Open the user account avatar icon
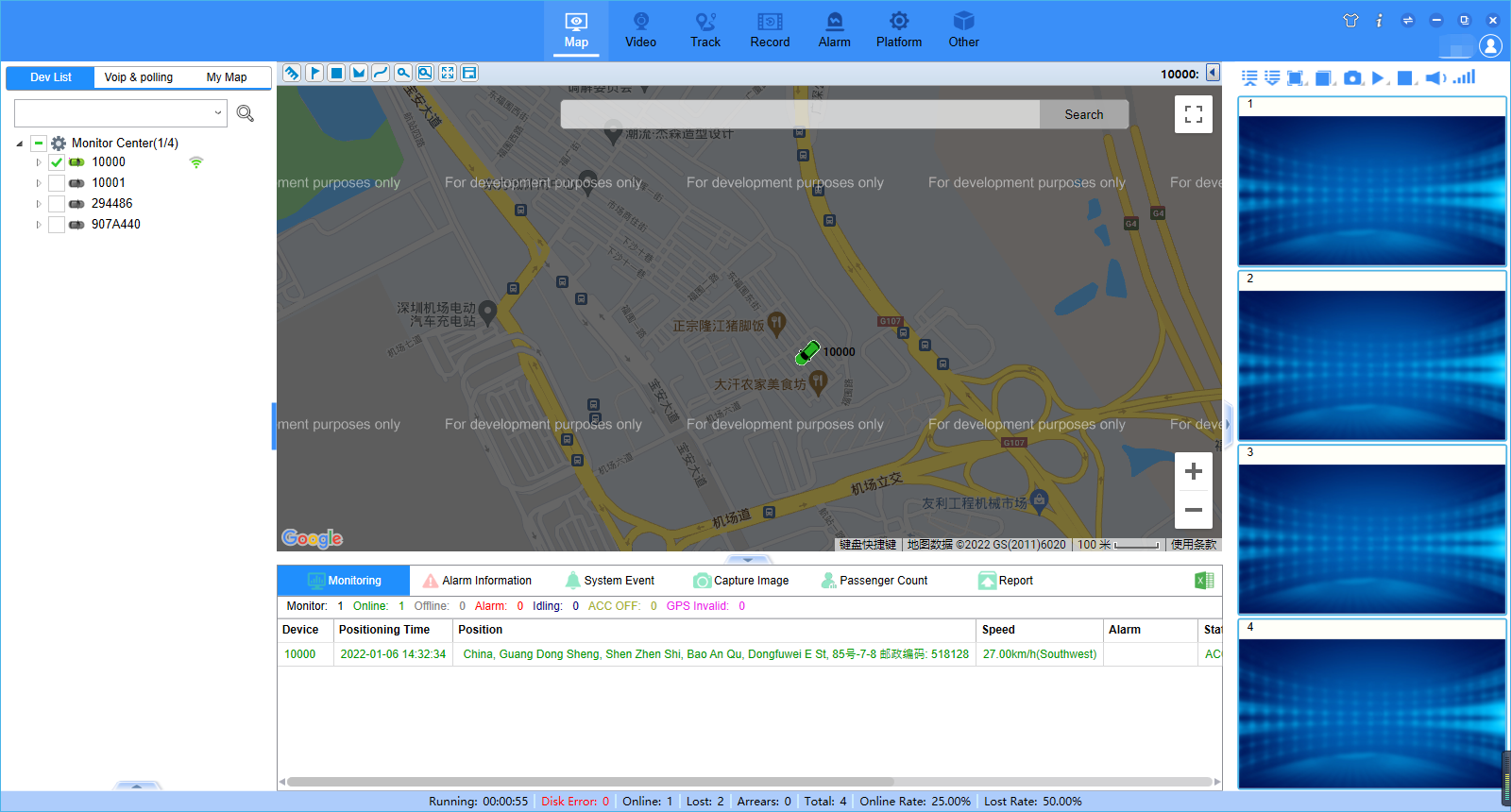Image resolution: width=1511 pixels, height=812 pixels. click(x=1490, y=45)
